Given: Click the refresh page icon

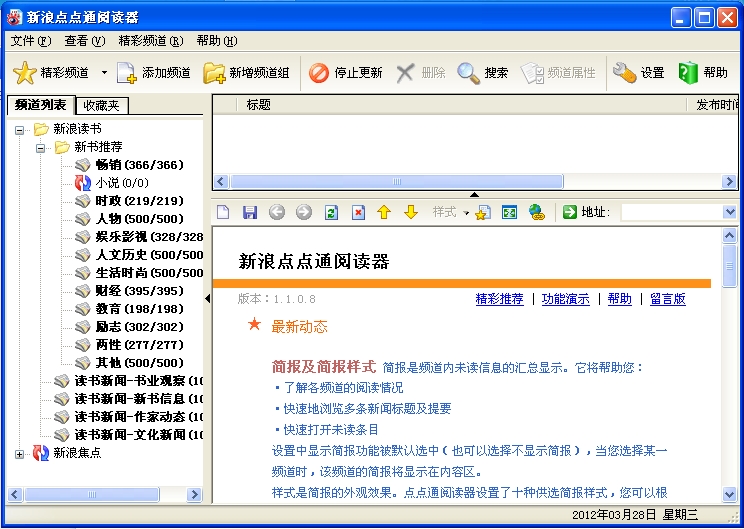Looking at the screenshot, I should click(331, 212).
